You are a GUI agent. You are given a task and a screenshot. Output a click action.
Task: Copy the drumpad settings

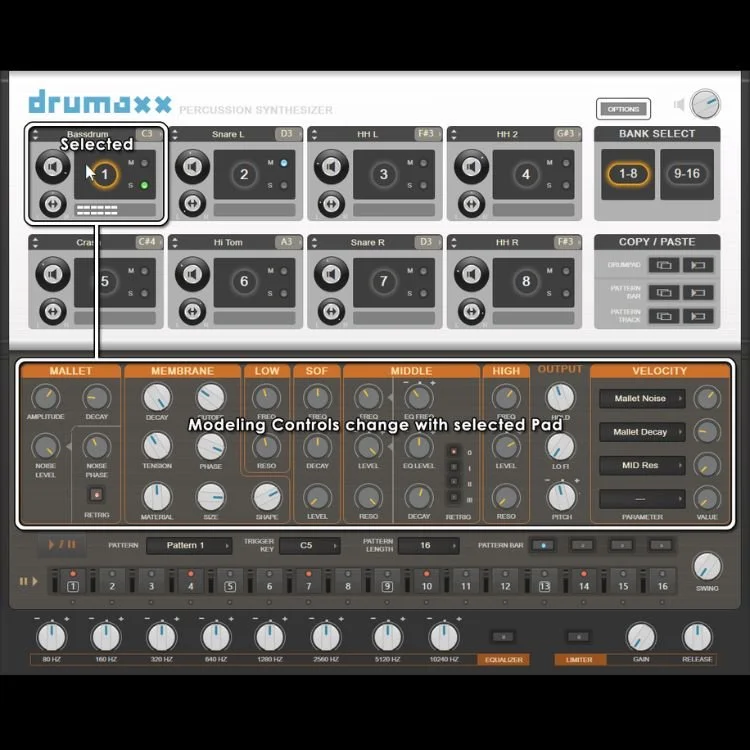tap(664, 265)
